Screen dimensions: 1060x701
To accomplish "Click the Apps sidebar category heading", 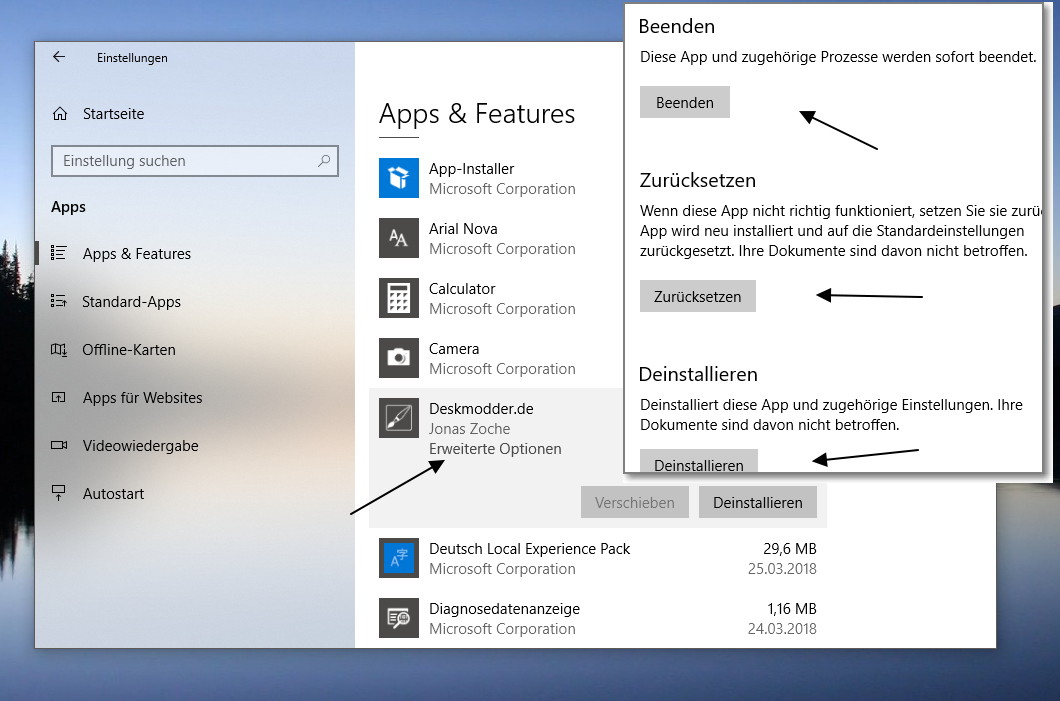I will click(68, 207).
